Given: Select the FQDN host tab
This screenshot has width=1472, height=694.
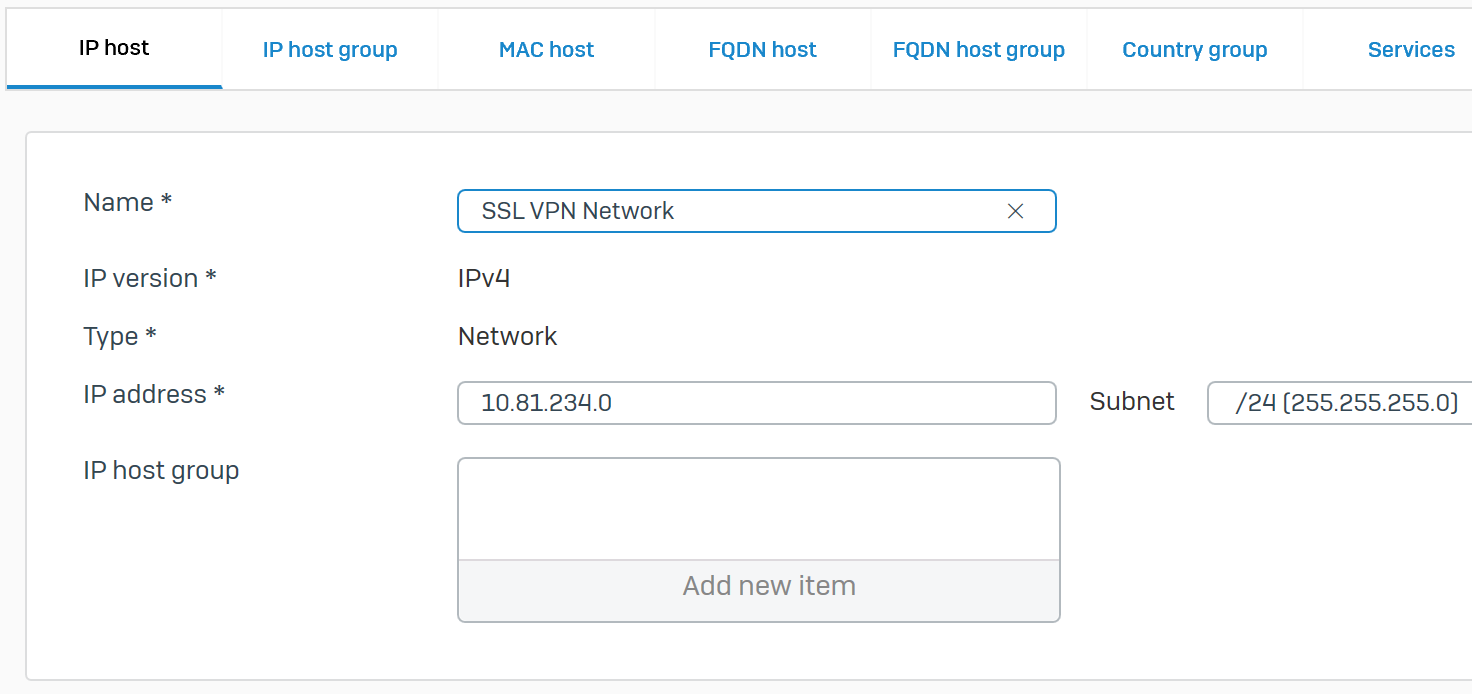Looking at the screenshot, I should (x=762, y=50).
